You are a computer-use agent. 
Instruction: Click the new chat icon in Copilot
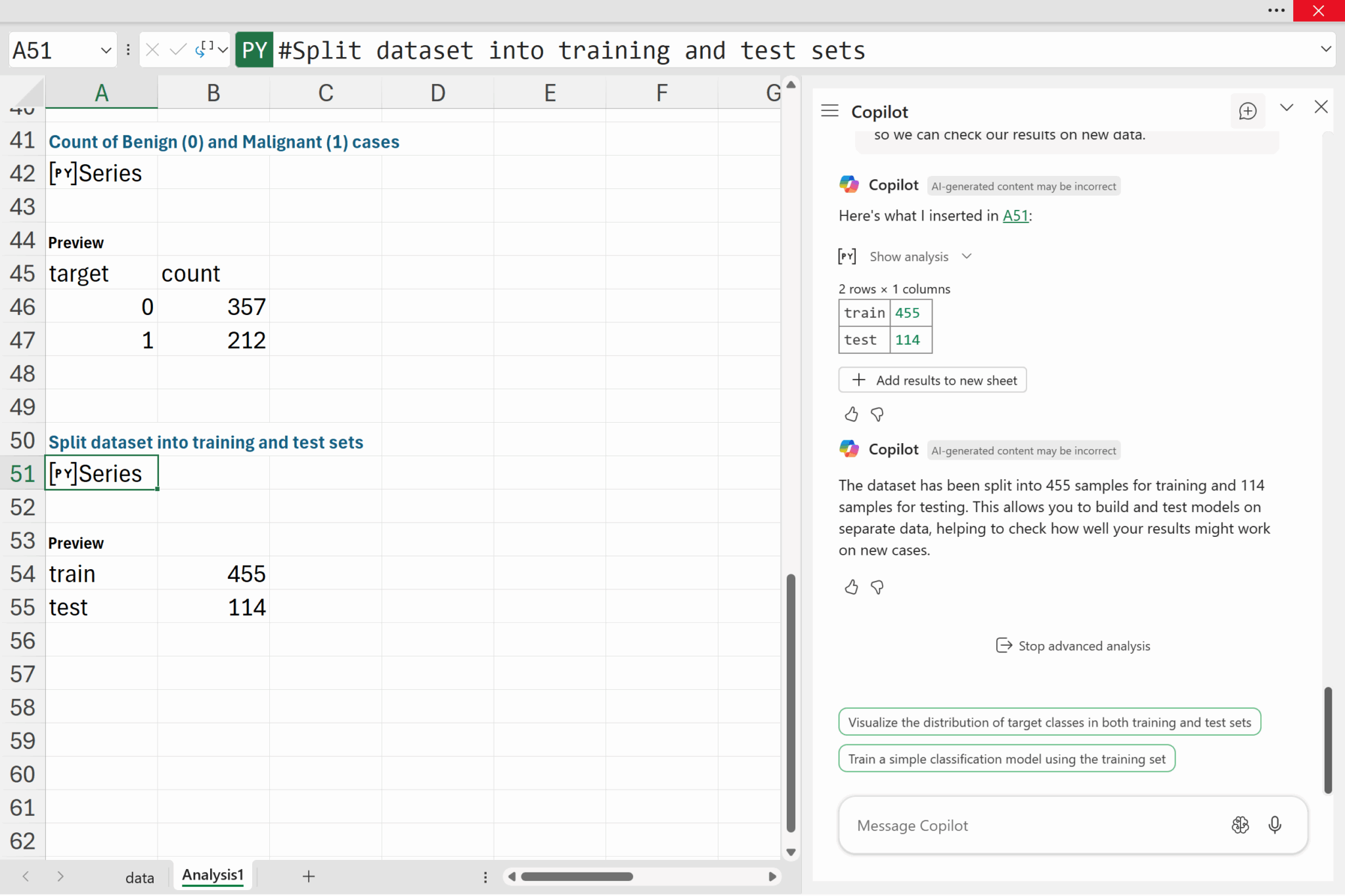click(1247, 111)
